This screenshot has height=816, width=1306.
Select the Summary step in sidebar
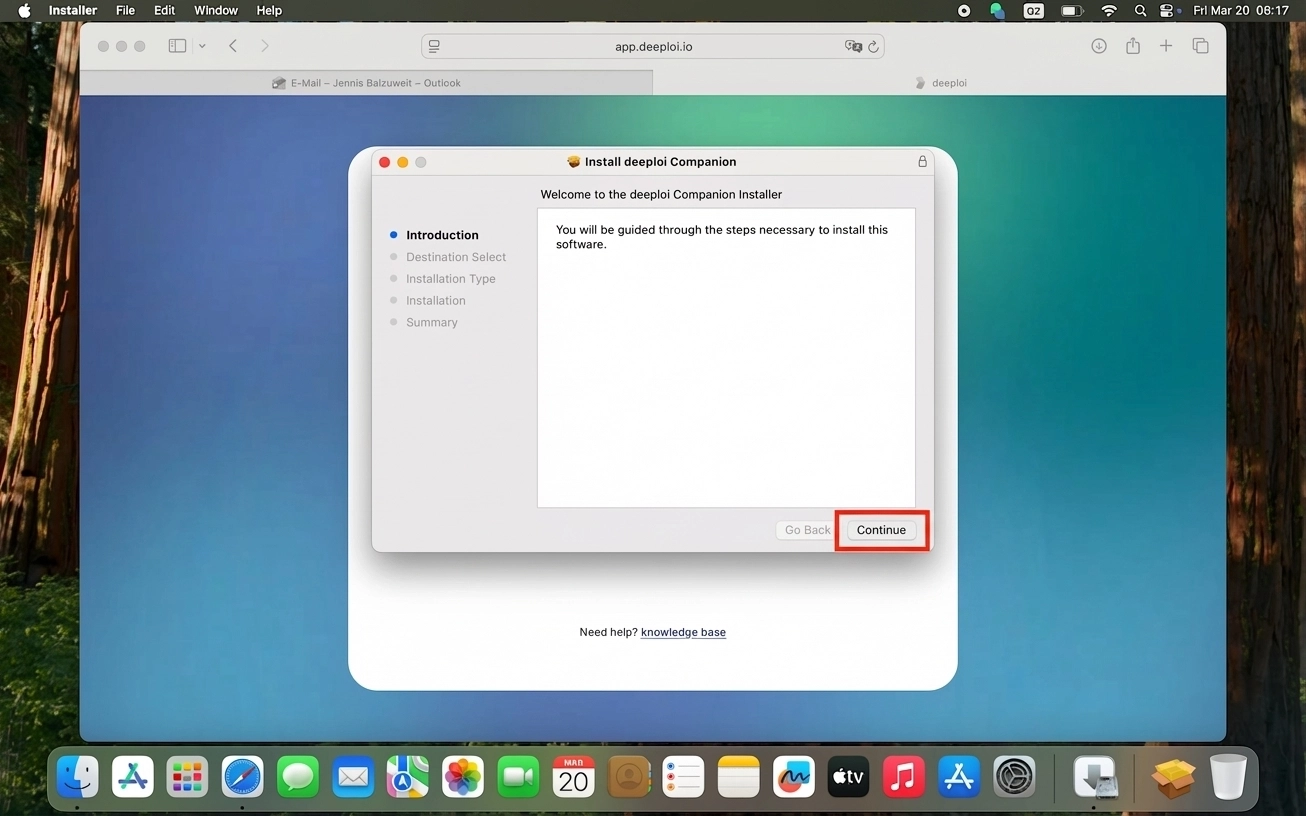pyautogui.click(x=432, y=322)
